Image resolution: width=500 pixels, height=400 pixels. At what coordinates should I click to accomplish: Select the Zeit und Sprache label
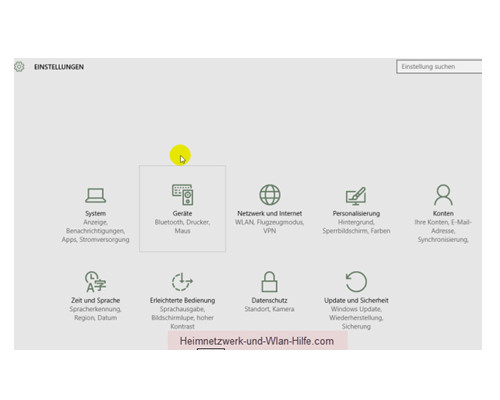(x=95, y=300)
